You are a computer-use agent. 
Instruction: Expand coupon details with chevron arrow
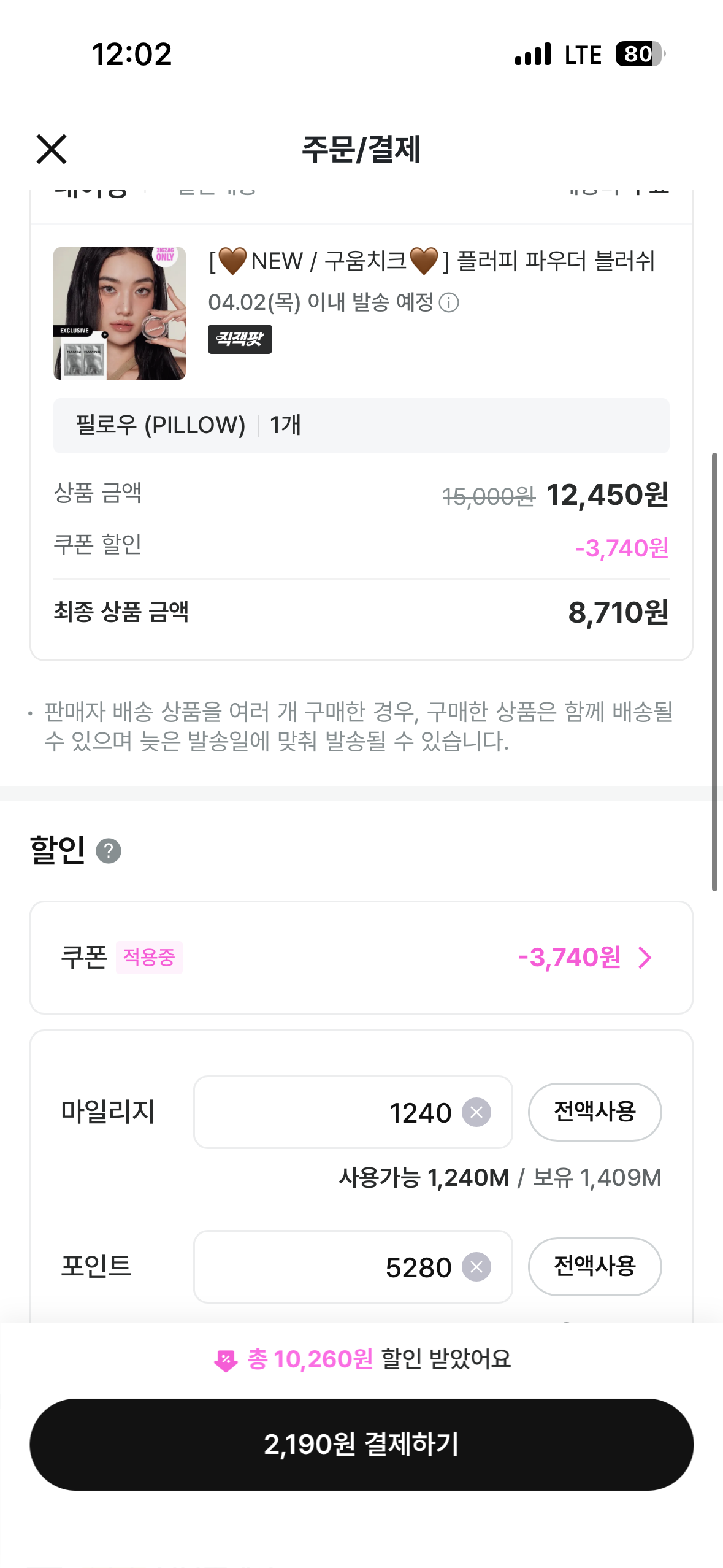pyautogui.click(x=645, y=958)
